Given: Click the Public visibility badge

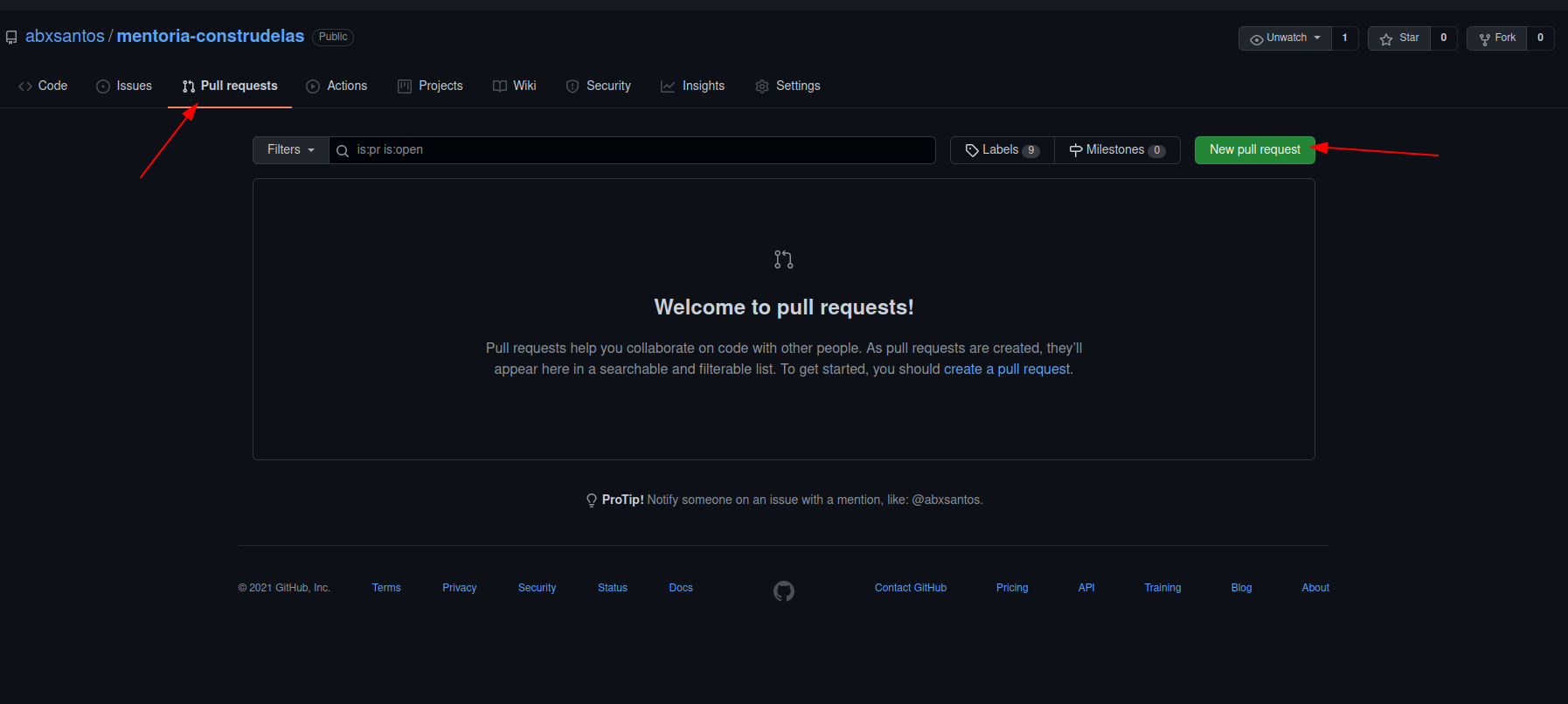Looking at the screenshot, I should tap(333, 37).
